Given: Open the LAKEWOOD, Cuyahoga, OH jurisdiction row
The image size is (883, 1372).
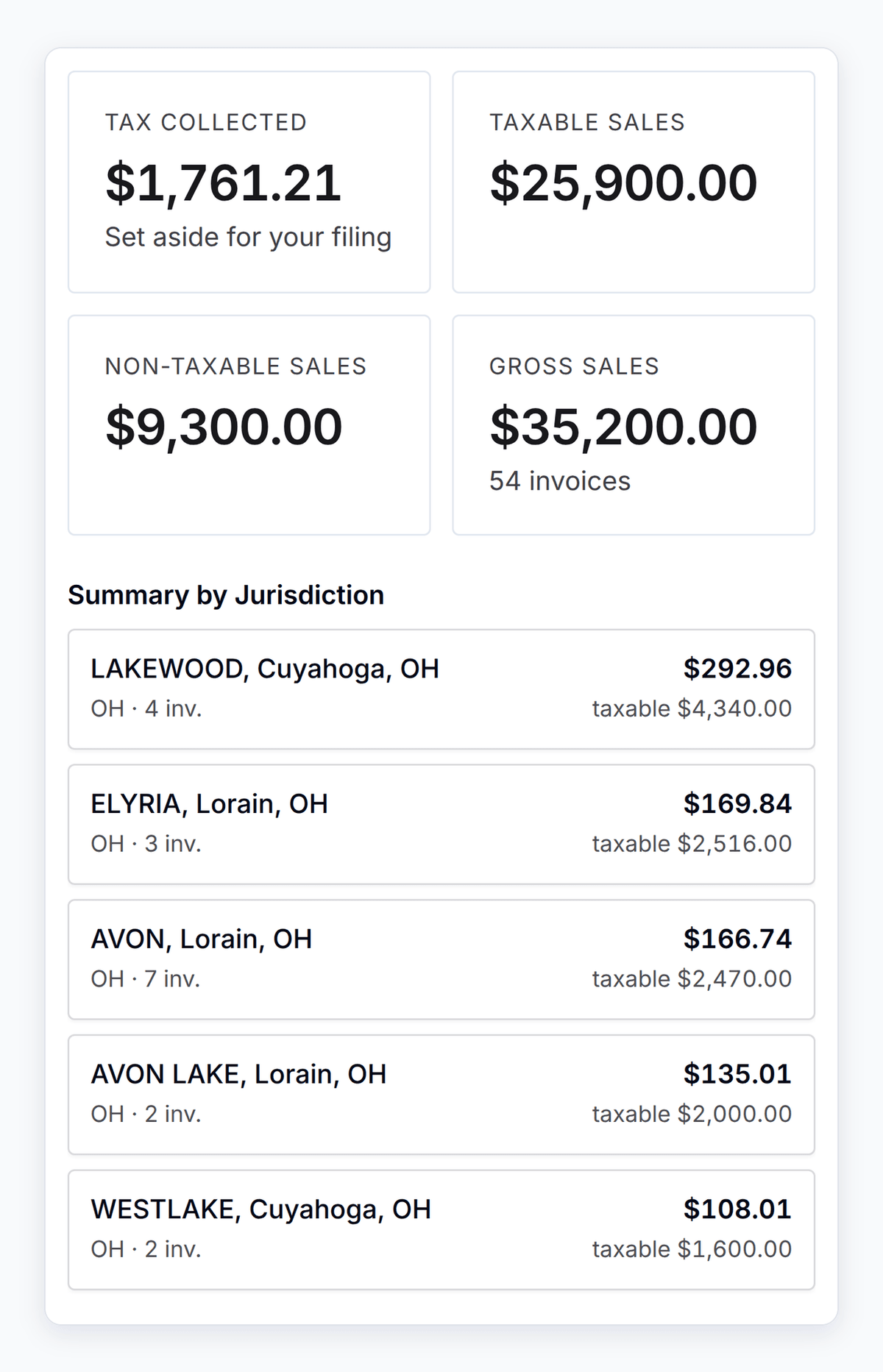Looking at the screenshot, I should (441, 689).
